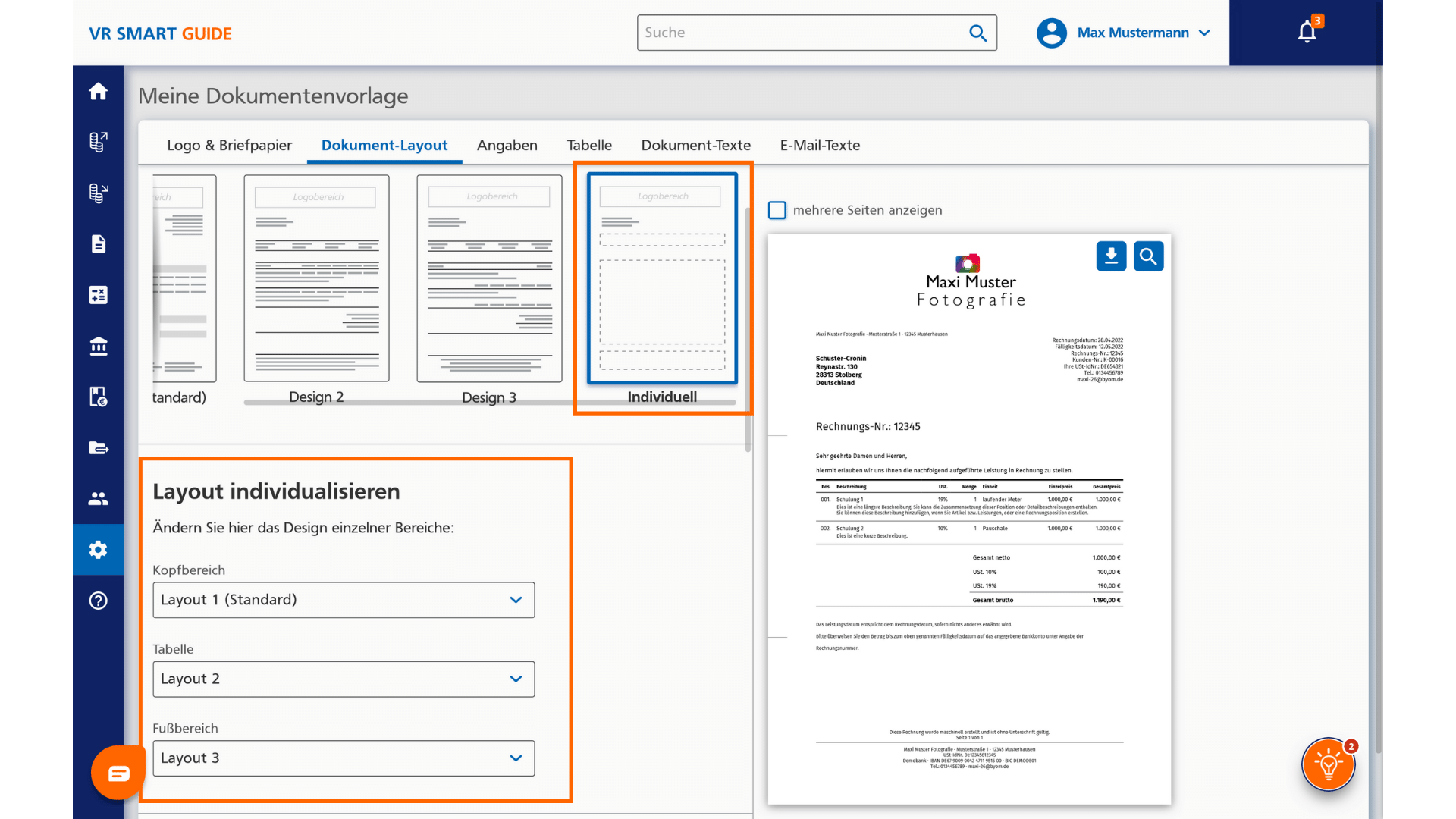1456x819 pixels.
Task: Click the horizontal scrollbar under the designs
Action: pos(490,403)
